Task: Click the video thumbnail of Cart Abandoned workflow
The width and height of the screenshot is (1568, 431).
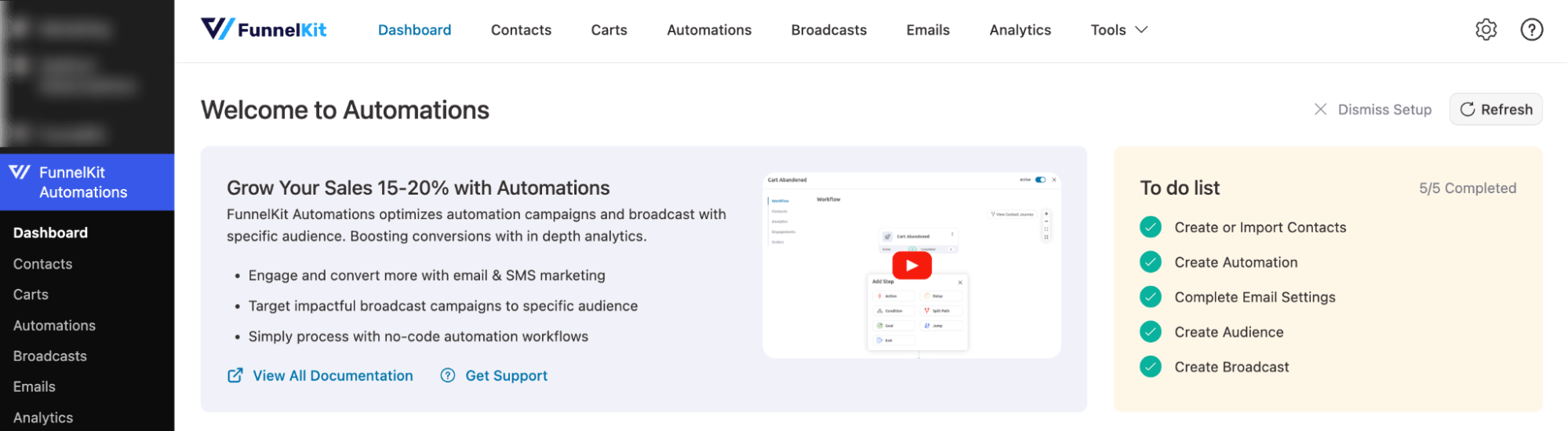Action: pos(911,265)
